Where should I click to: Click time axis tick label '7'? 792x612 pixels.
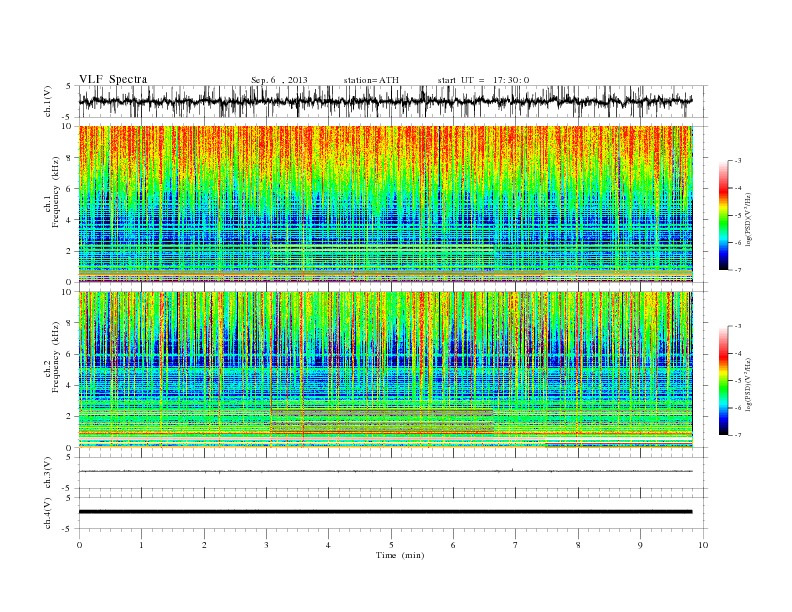coord(516,545)
